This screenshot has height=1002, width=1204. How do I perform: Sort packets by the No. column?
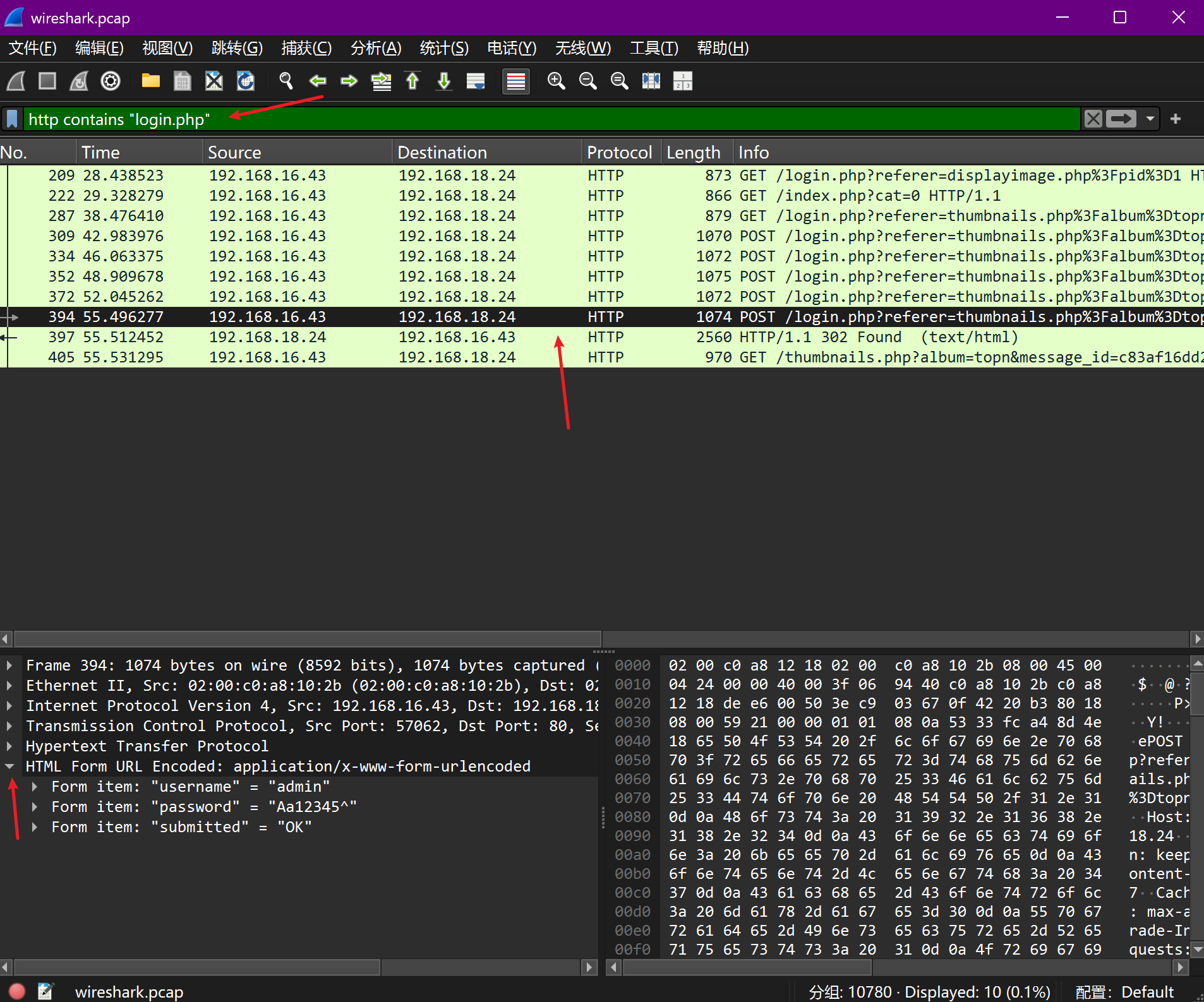pyautogui.click(x=38, y=152)
